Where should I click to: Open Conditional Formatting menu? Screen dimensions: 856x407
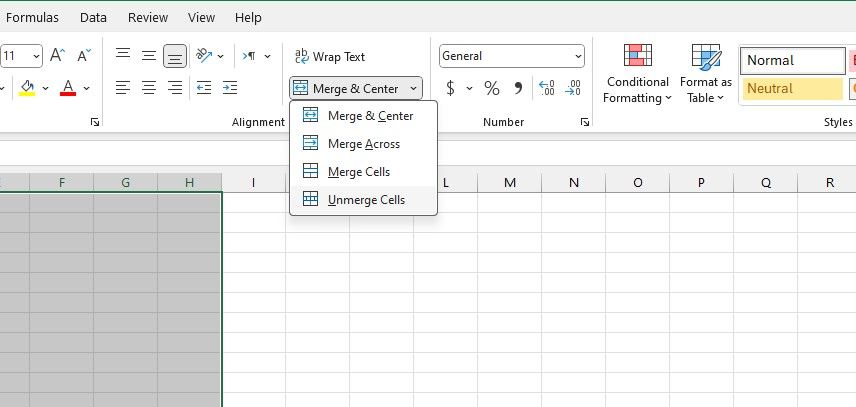coord(637,74)
